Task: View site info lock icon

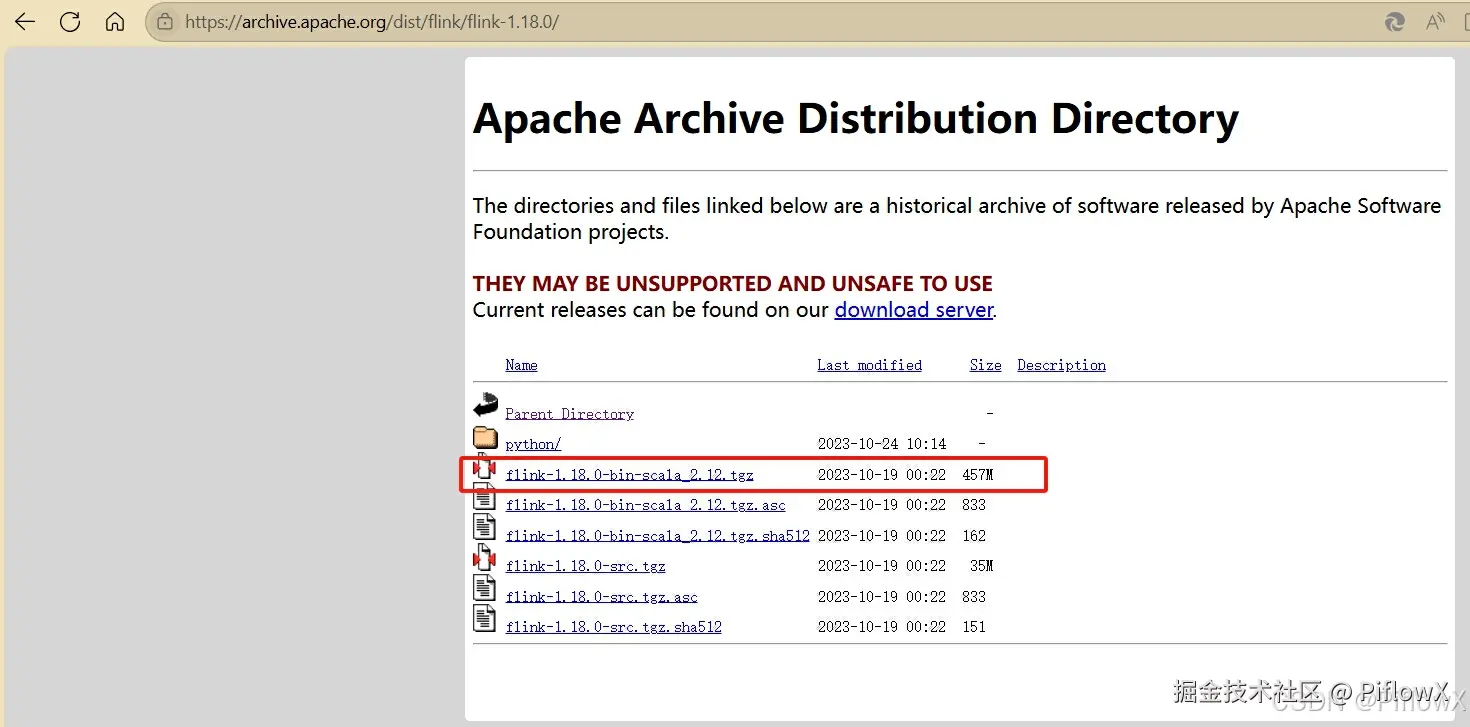Action: (x=165, y=22)
